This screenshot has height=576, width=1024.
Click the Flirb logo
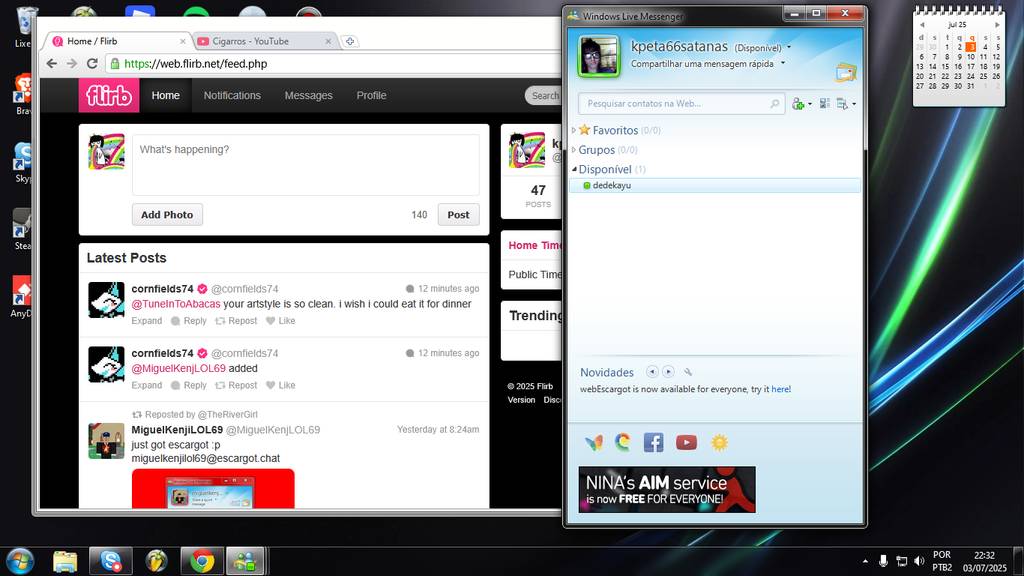(109, 95)
